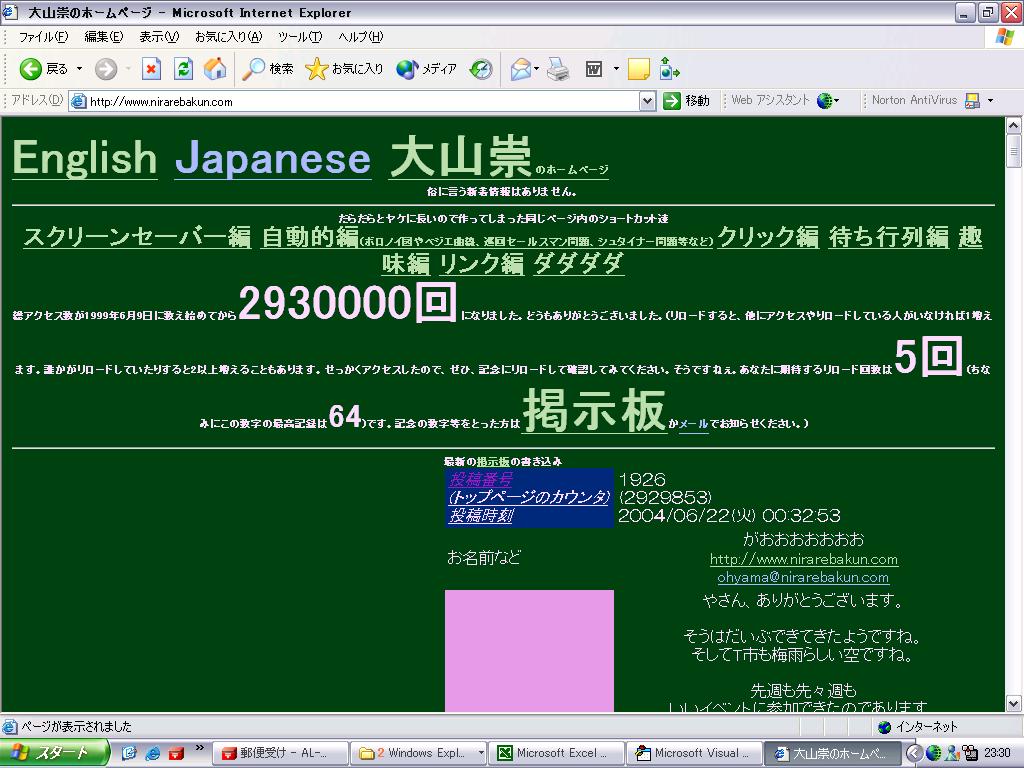Edit page with the Word icon
Viewport: 1024px width, 768px height.
pos(594,69)
